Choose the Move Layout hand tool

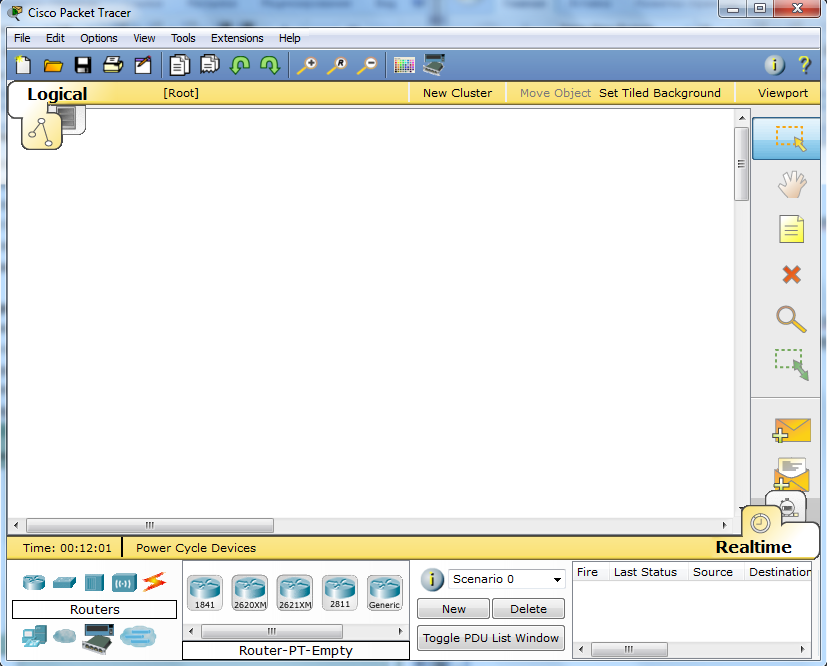click(792, 184)
